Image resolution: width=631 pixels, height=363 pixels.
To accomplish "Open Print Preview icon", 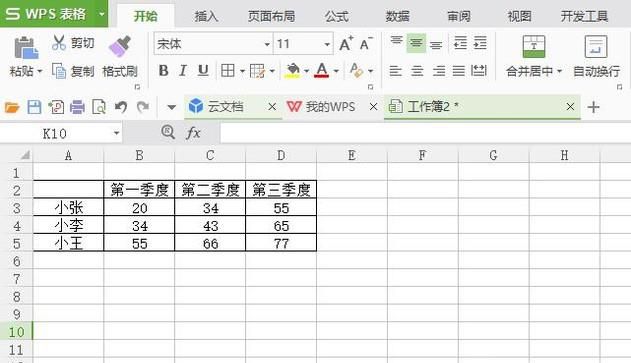I will coord(99,107).
